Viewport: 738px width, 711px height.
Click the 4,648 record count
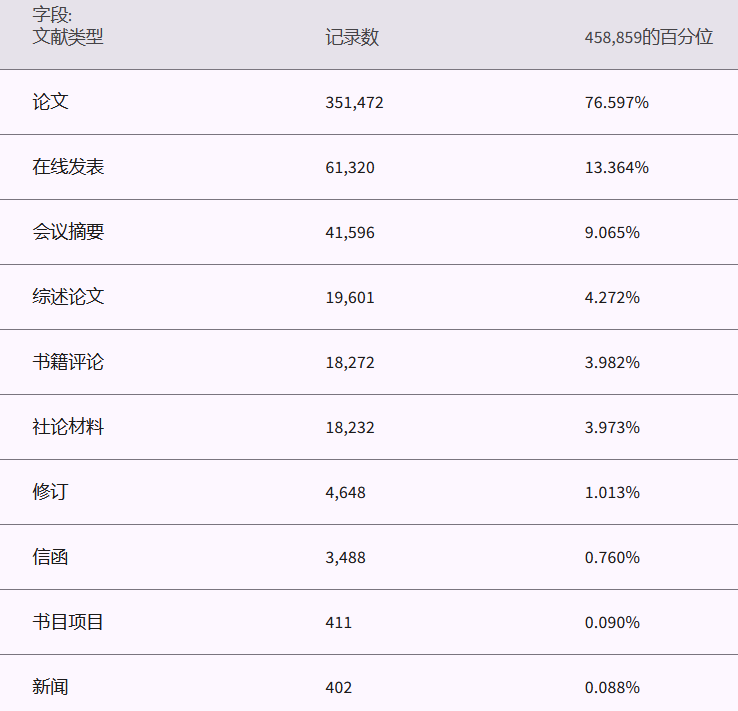click(346, 492)
